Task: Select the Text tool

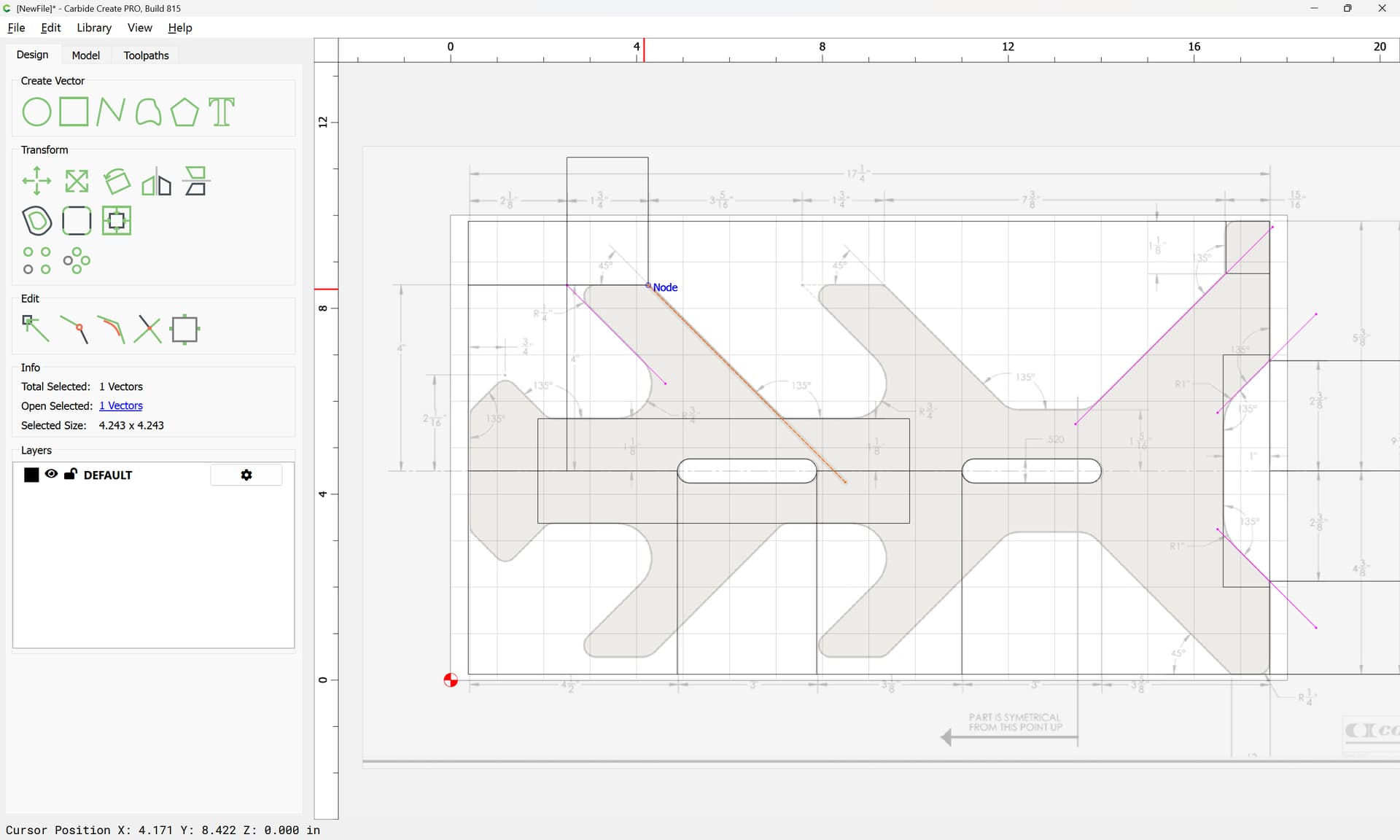Action: [222, 112]
